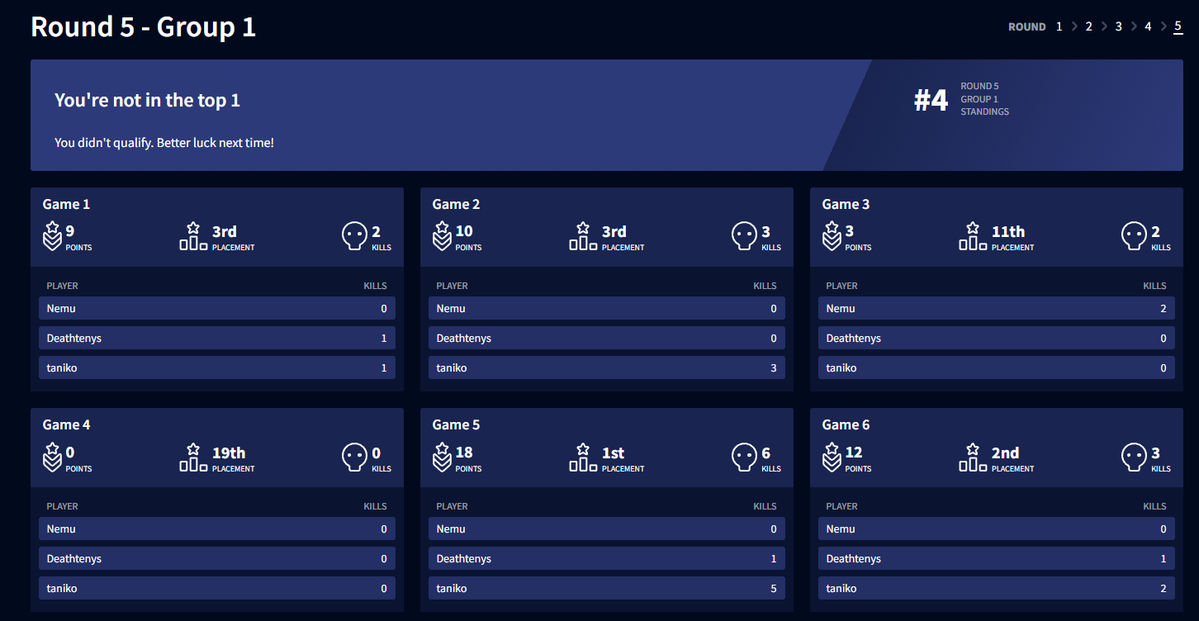The image size is (1199, 621).
Task: Go to Round 4 in round navigation
Action: click(x=1148, y=27)
